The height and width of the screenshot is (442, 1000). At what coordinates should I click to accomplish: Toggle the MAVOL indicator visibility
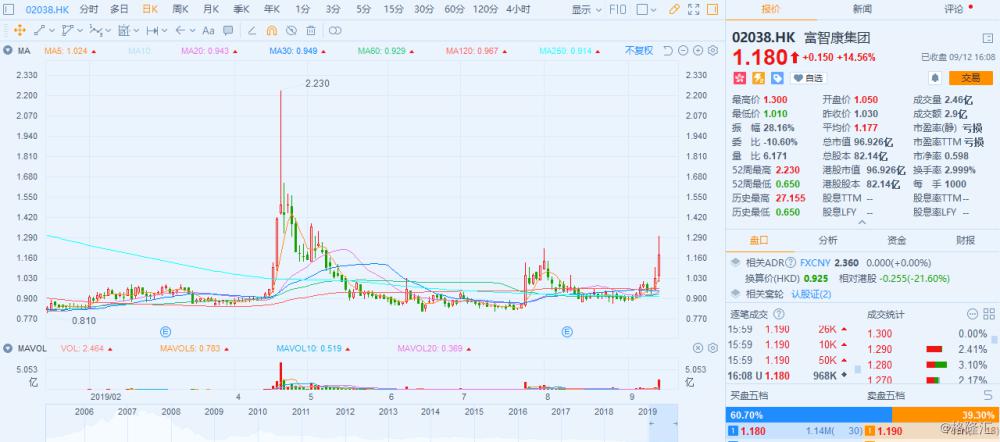(x=8, y=348)
